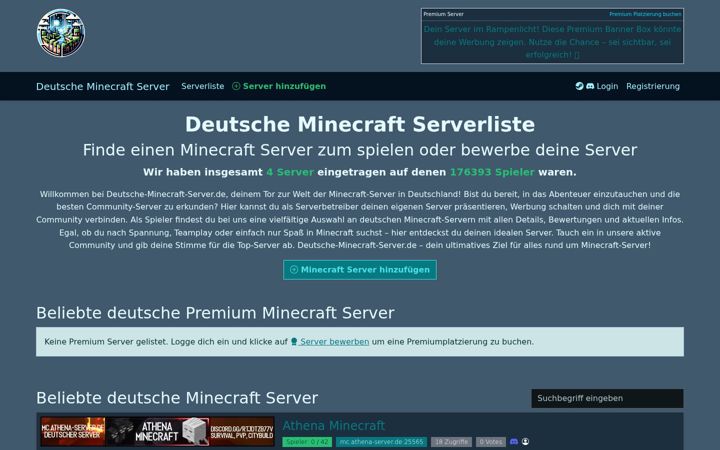Click the Deutsche Minecraft Serverliste headline
Viewport: 720px width, 450px height.
click(x=360, y=124)
